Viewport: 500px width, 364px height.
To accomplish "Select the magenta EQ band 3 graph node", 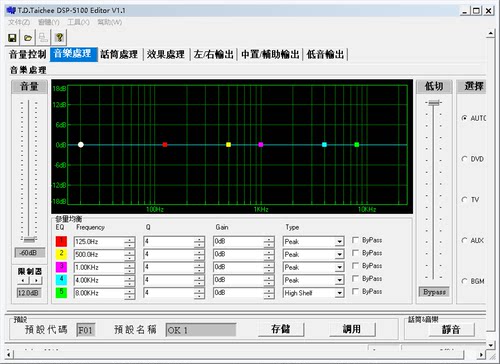I will pyautogui.click(x=261, y=145).
